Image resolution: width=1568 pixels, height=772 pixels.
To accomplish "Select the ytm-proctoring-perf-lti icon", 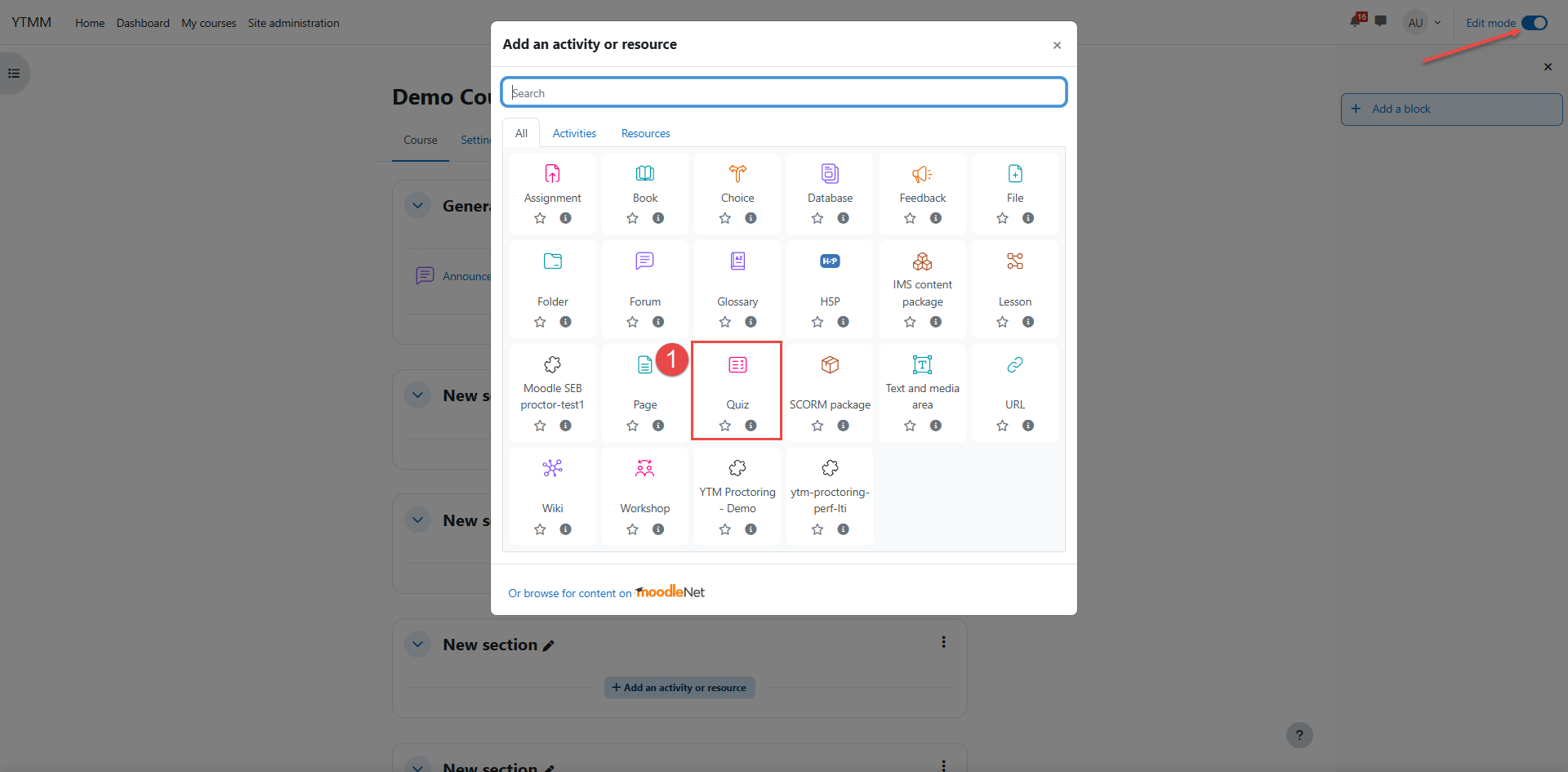I will click(830, 468).
